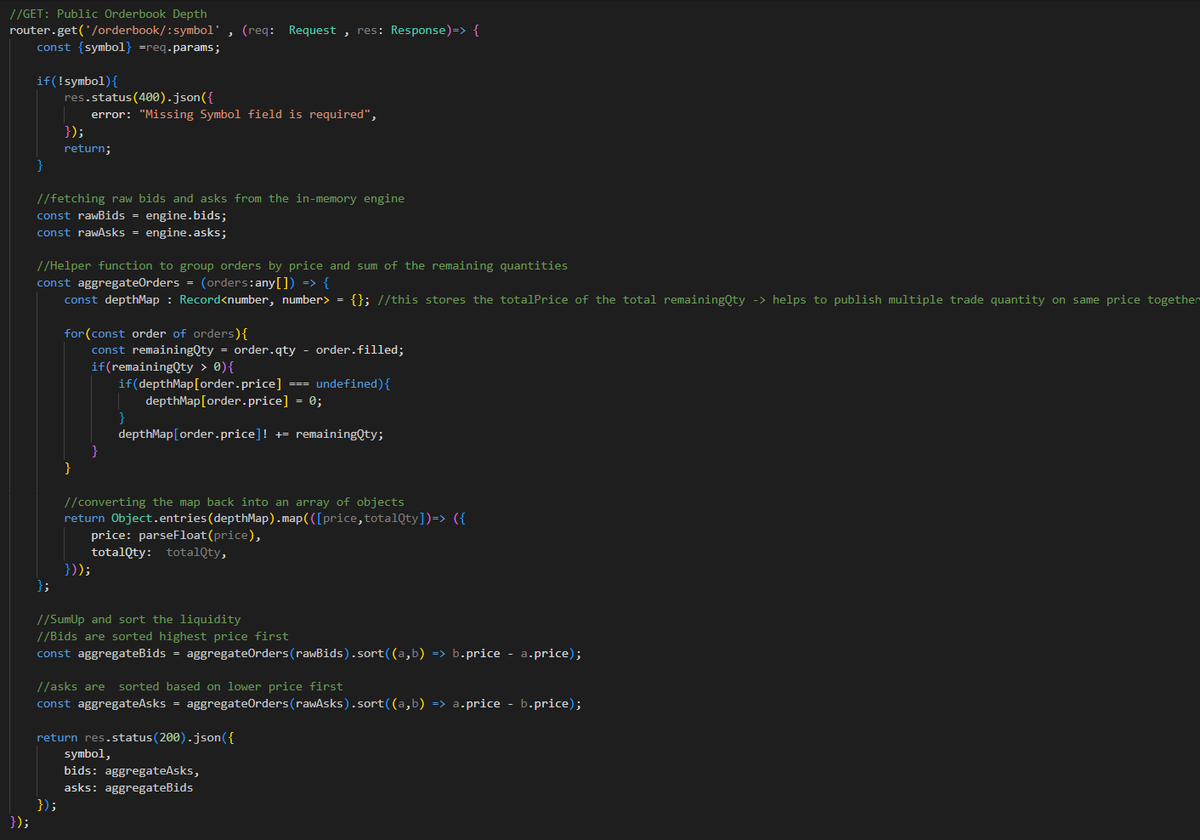
Task: Click the "(orders:any[])" parameter list
Action: 248,283
